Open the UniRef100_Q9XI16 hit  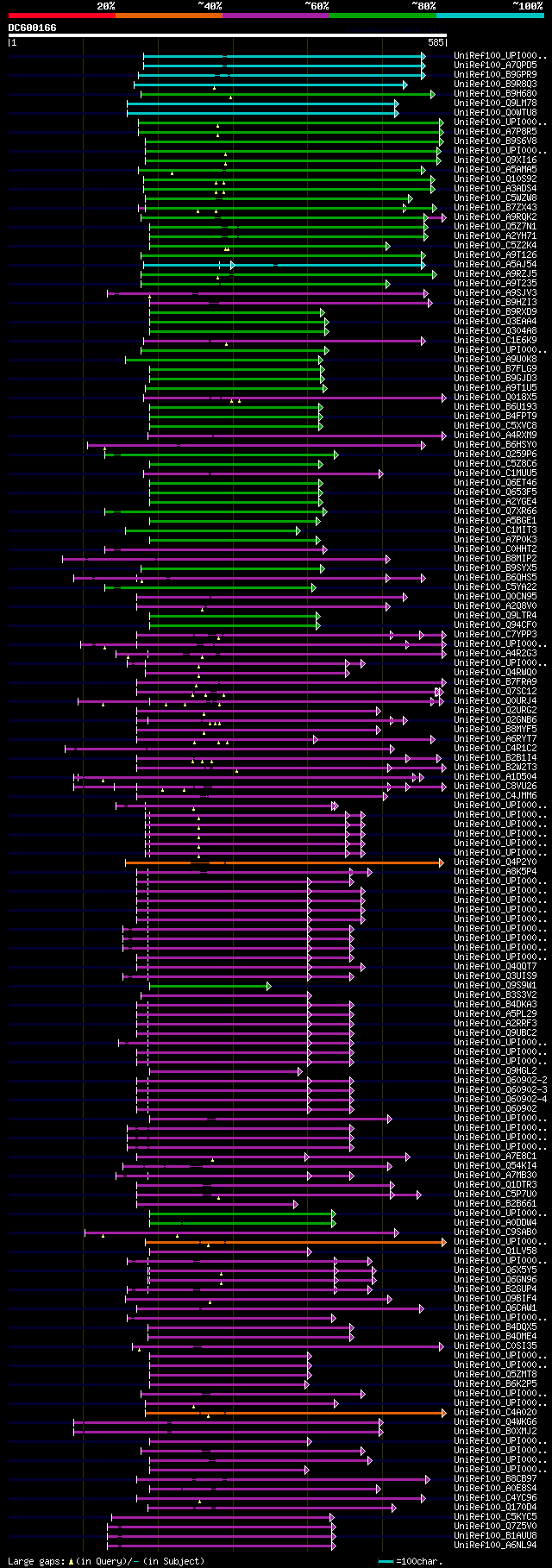[x=495, y=160]
